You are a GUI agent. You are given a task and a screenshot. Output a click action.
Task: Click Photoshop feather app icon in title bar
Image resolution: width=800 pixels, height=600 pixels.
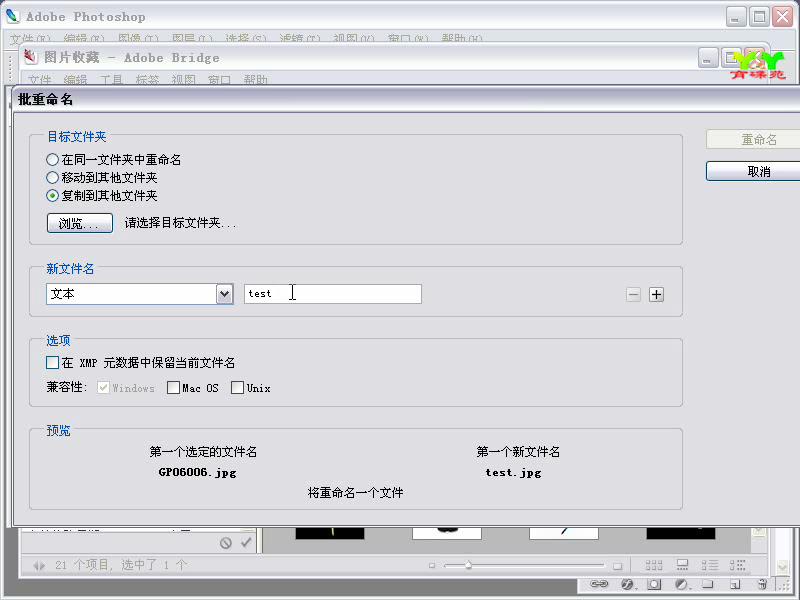13,16
